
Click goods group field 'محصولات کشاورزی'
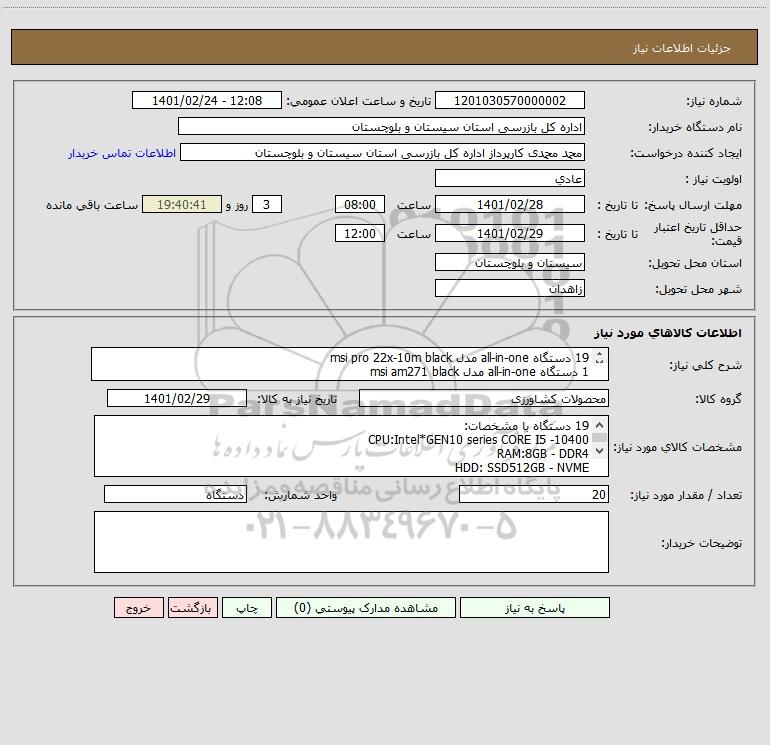(484, 398)
